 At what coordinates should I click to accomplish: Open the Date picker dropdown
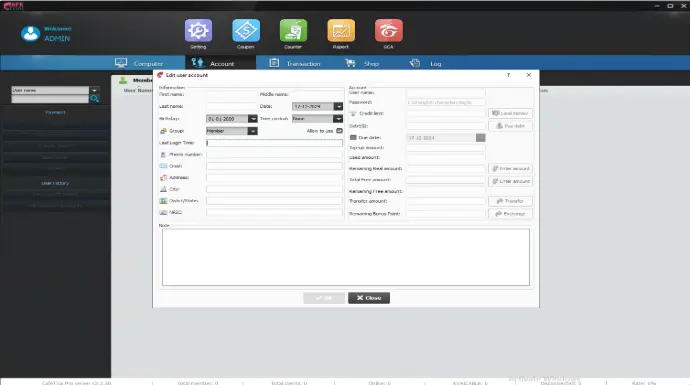338,106
